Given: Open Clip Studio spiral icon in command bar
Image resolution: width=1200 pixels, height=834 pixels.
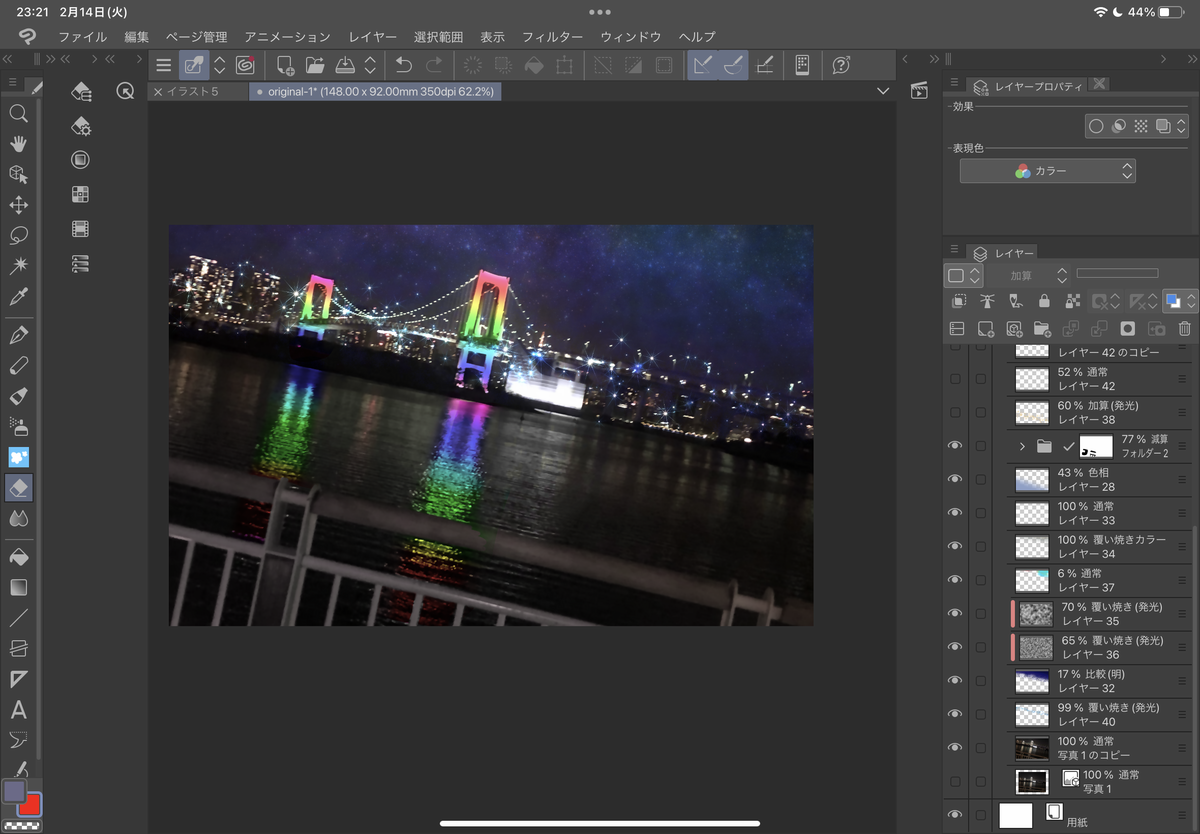Looking at the screenshot, I should [245, 65].
